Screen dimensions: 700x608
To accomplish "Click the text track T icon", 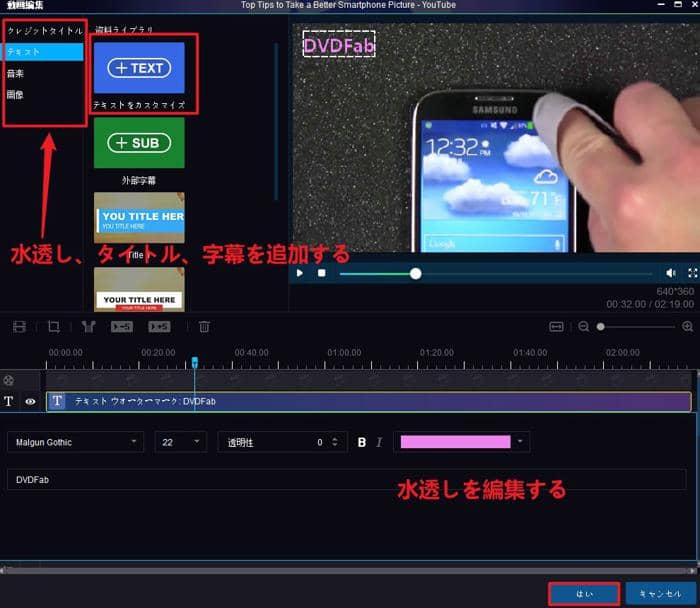I will [x=8, y=401].
